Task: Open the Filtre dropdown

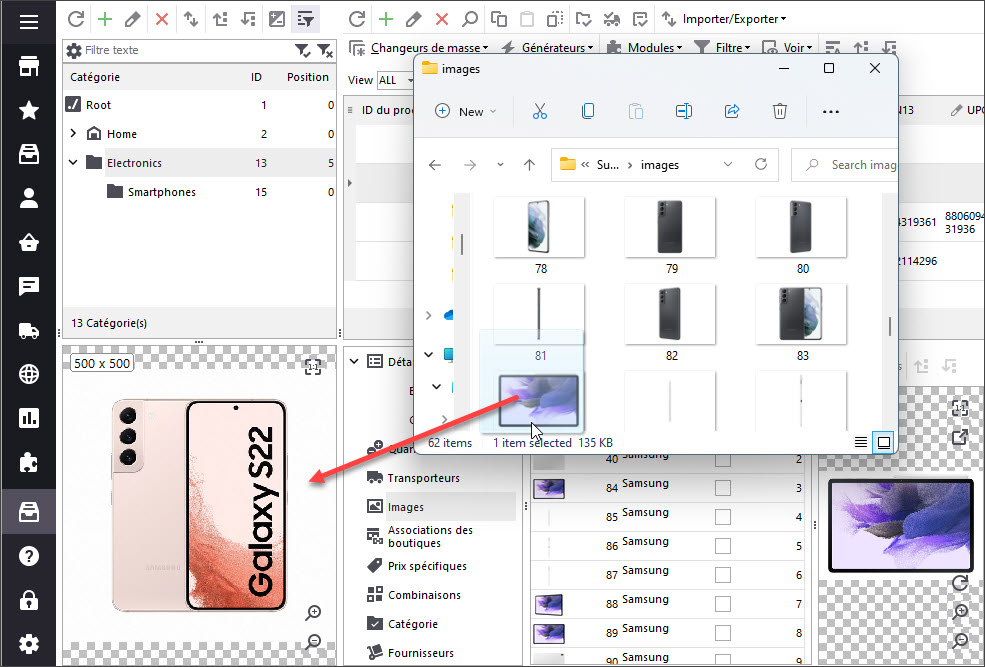Action: 722,48
